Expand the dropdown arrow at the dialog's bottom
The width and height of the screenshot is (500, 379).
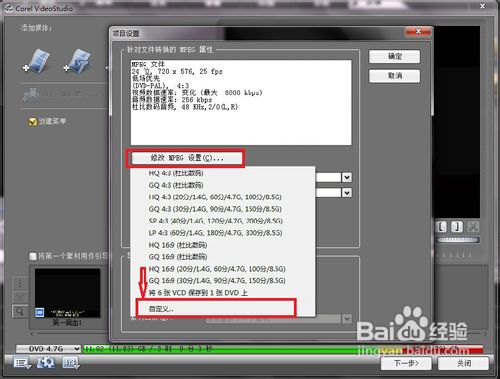click(x=347, y=319)
